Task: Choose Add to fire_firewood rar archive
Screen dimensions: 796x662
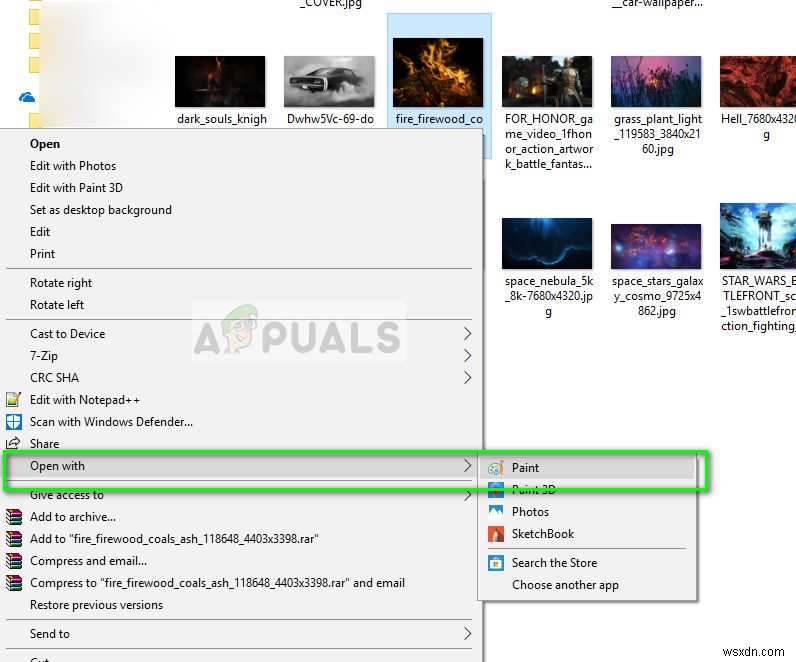Action: coord(174,539)
